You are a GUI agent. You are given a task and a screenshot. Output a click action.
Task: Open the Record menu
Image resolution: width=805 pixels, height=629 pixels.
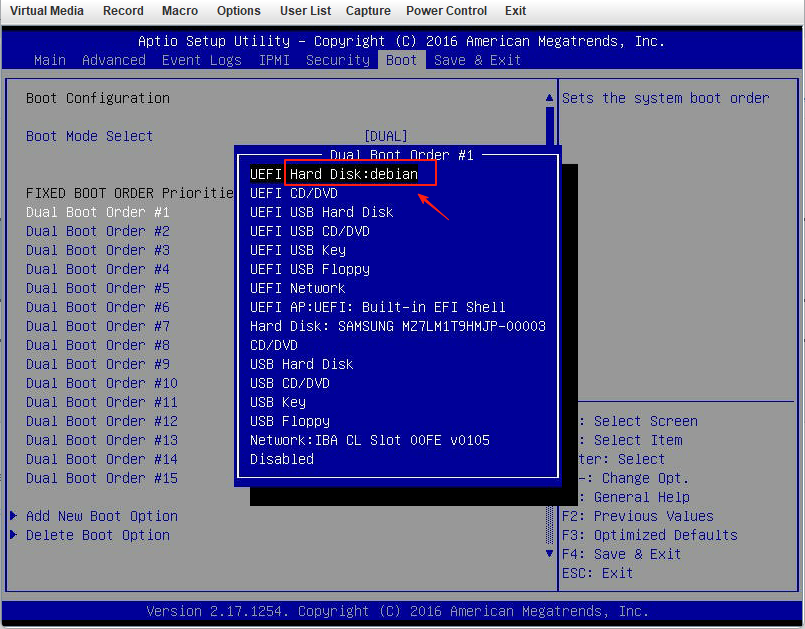point(123,11)
